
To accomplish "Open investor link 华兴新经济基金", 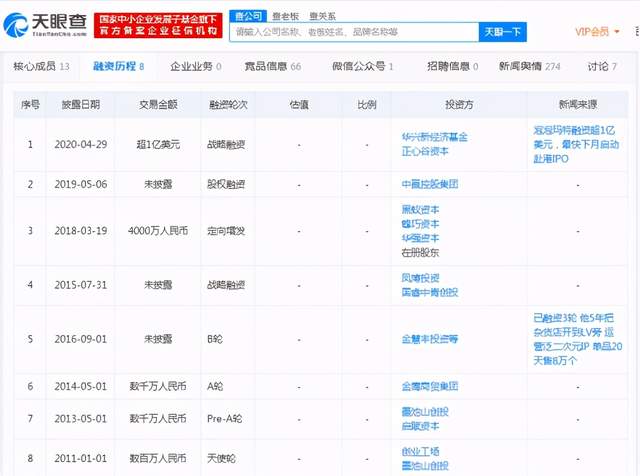I will [x=434, y=137].
